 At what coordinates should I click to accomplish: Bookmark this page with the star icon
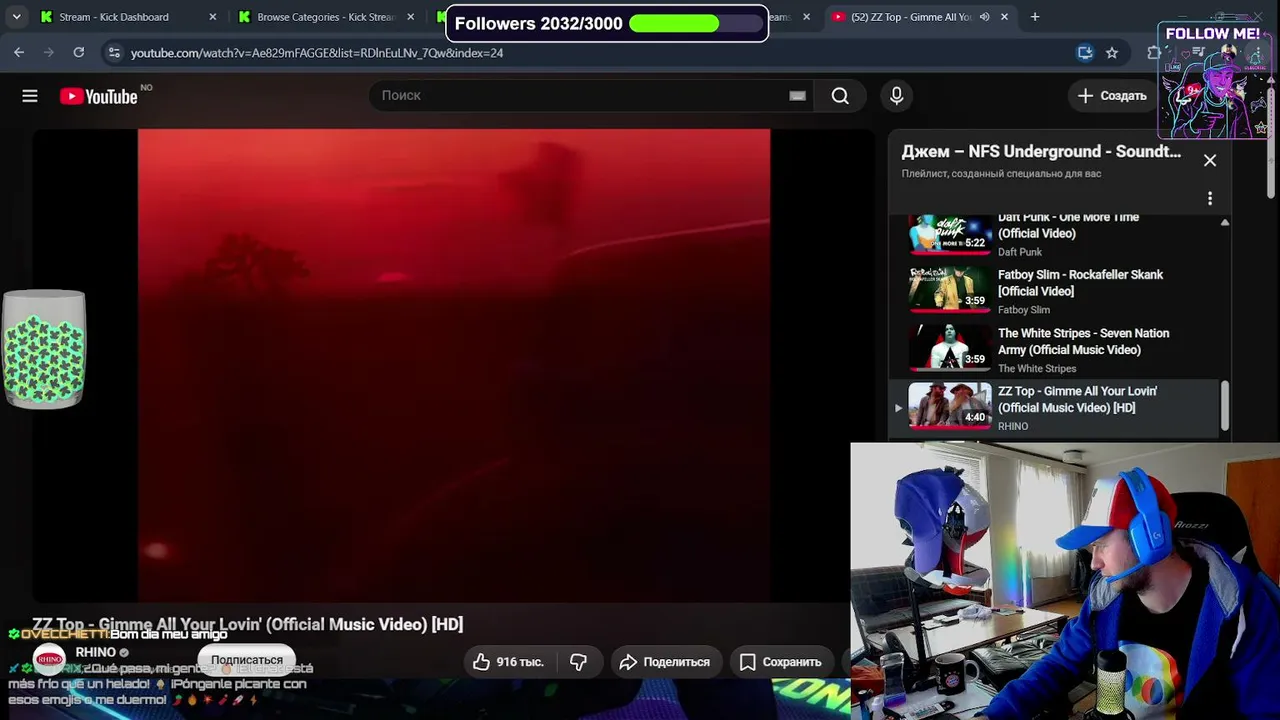click(x=1112, y=52)
